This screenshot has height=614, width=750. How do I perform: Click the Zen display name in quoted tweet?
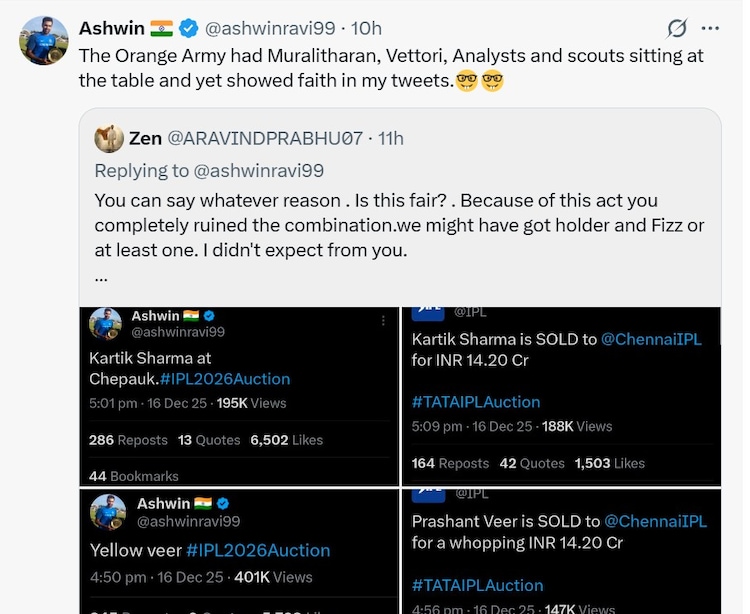click(x=146, y=138)
